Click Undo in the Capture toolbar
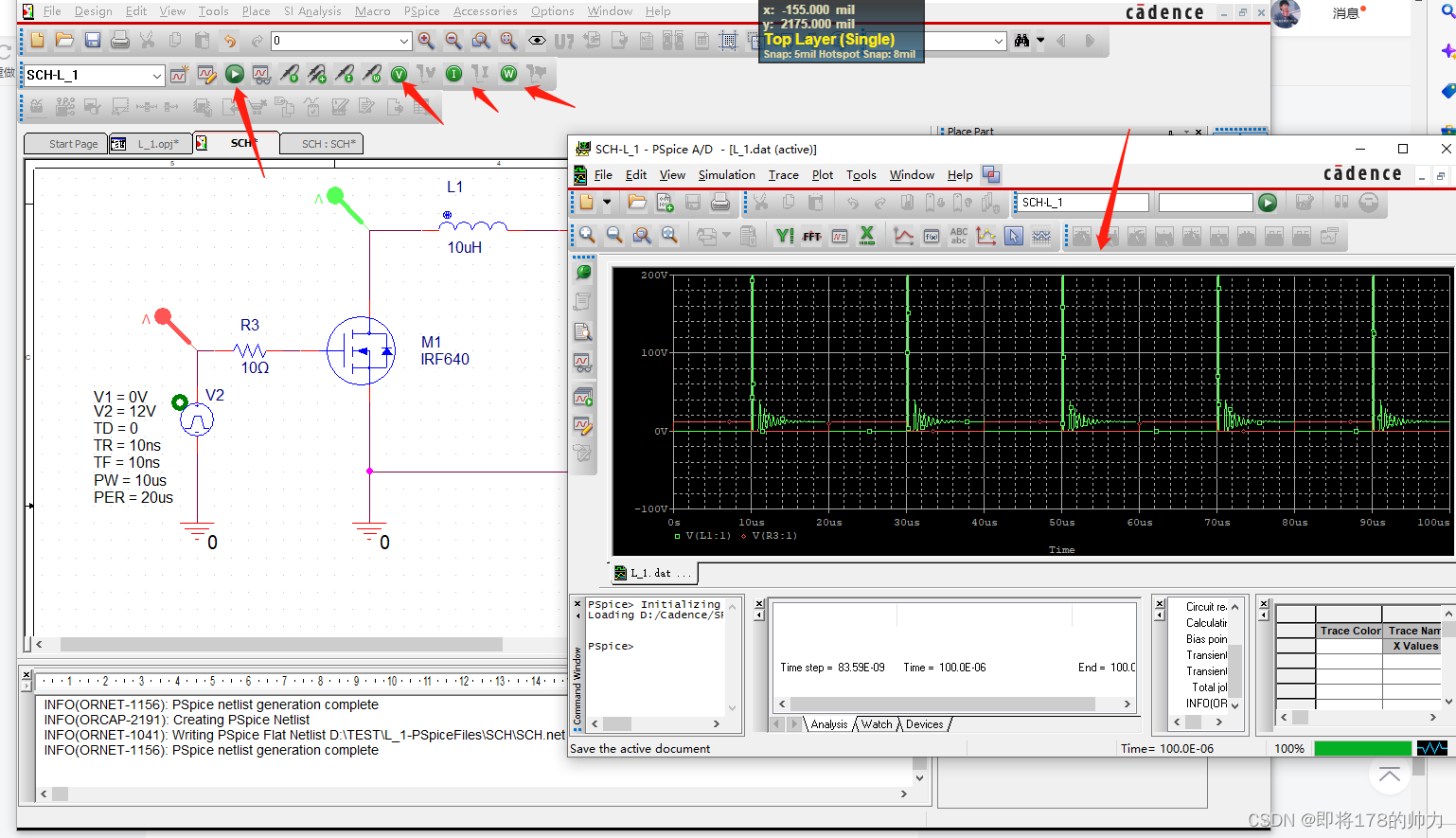The width and height of the screenshot is (1456, 838). (230, 41)
